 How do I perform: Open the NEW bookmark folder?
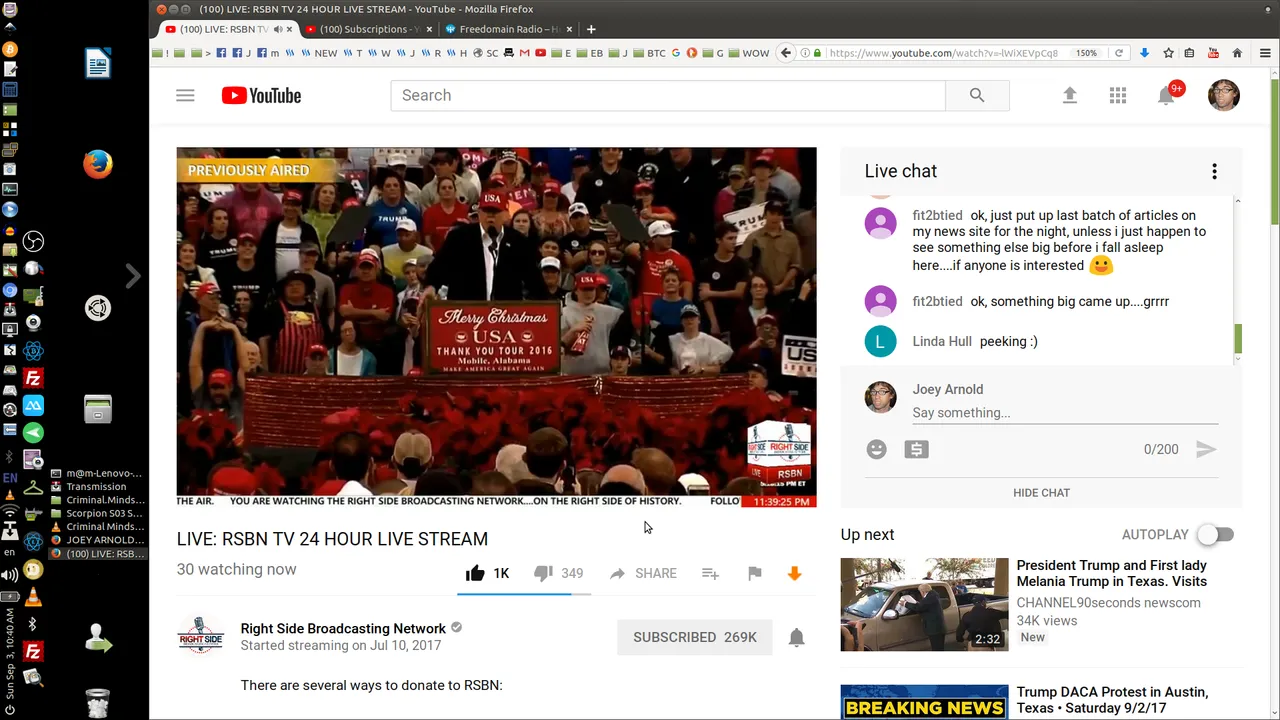coord(319,53)
